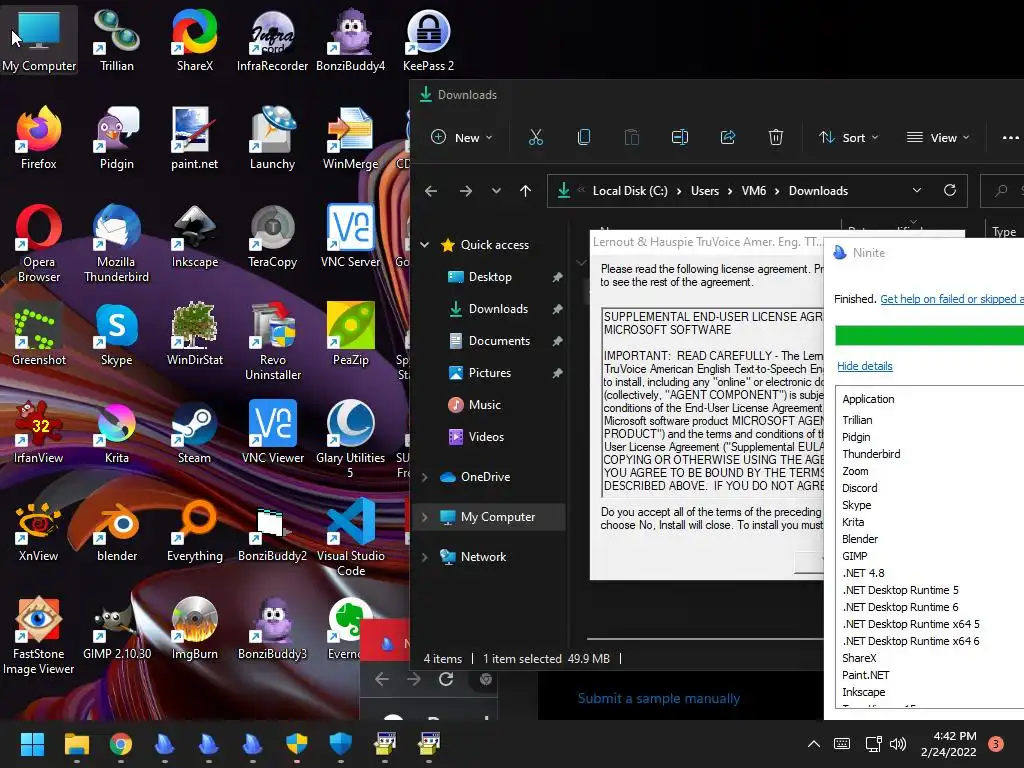
Task: Click the green Ninite progress bar
Action: coord(929,335)
